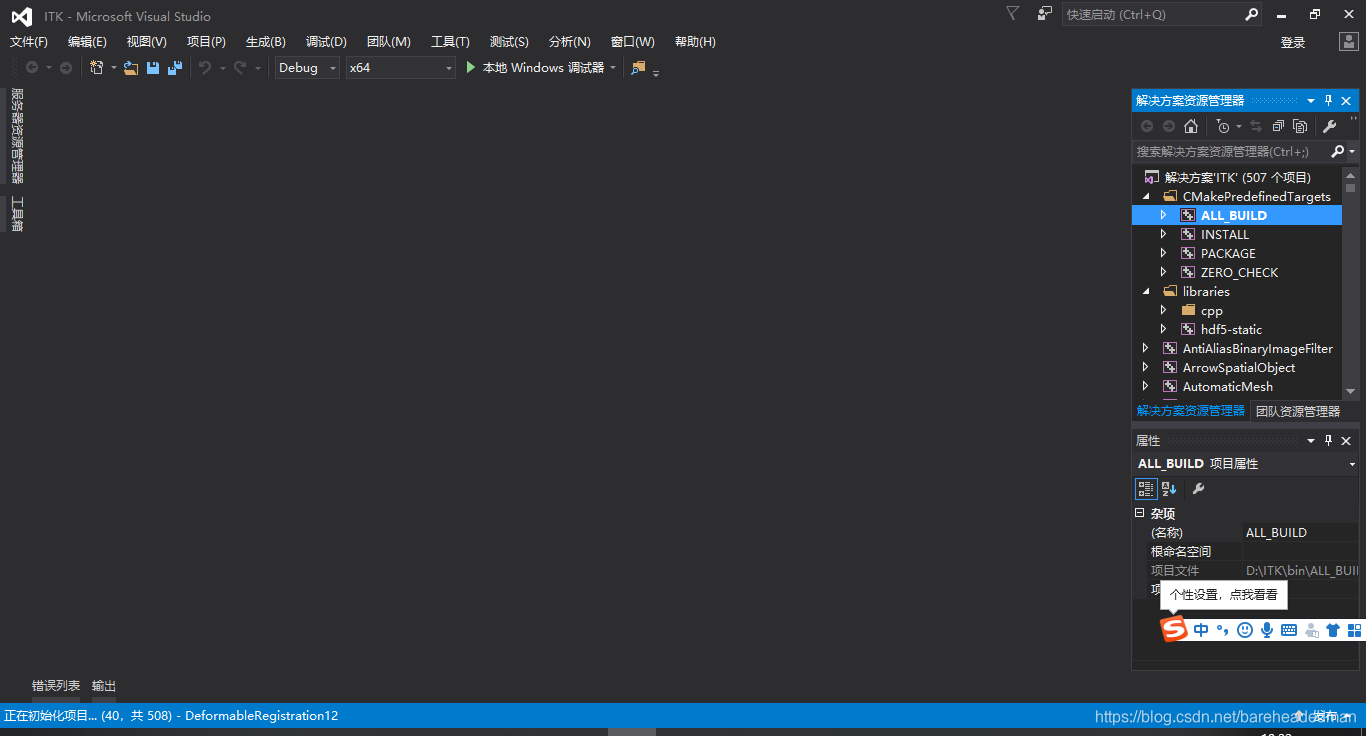Toggle auto-hide pin on 属性 panel
Viewport: 1366px width, 736px height.
[x=1329, y=441]
